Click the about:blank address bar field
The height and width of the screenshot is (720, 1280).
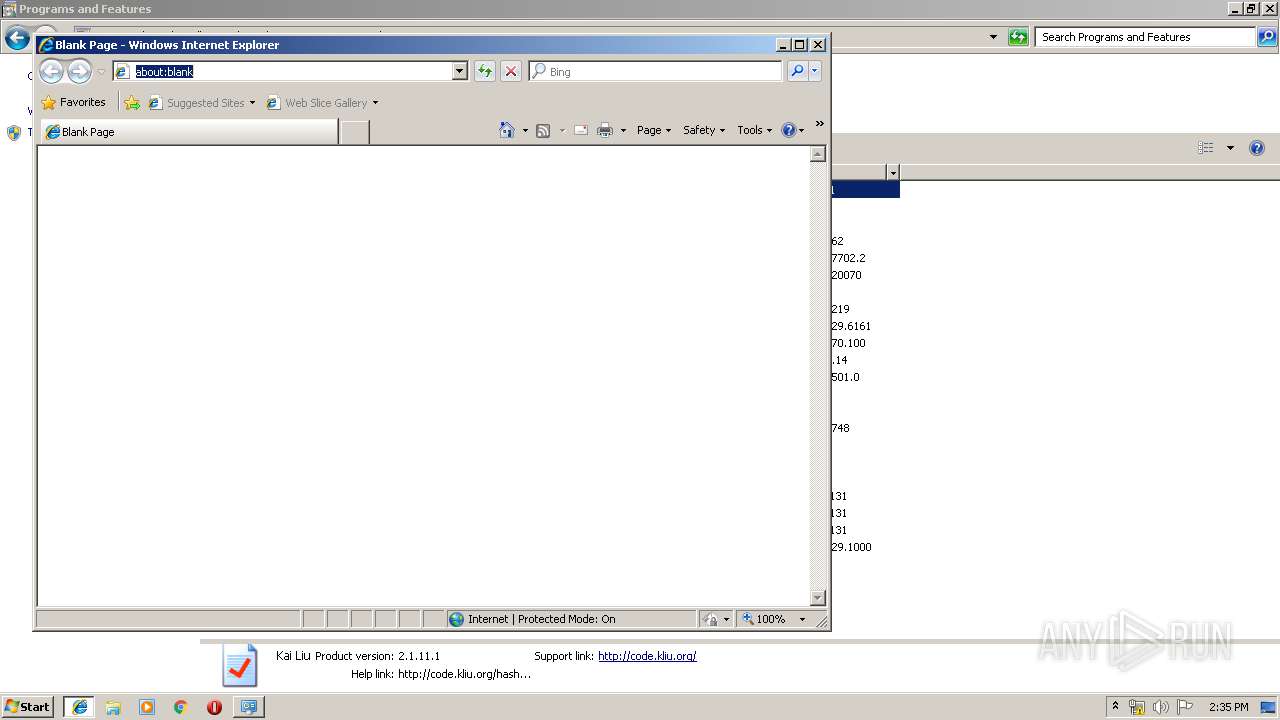282,71
